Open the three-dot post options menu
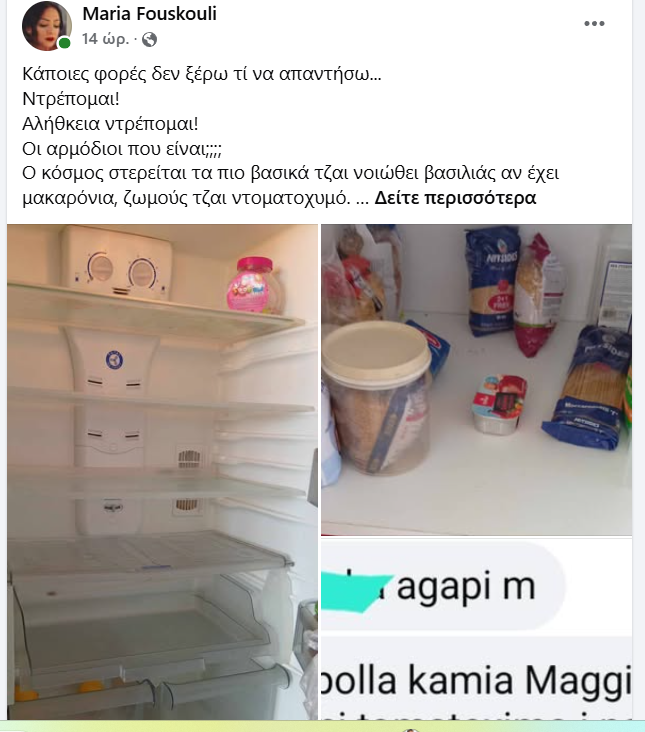This screenshot has height=732, width=645. coord(594,23)
